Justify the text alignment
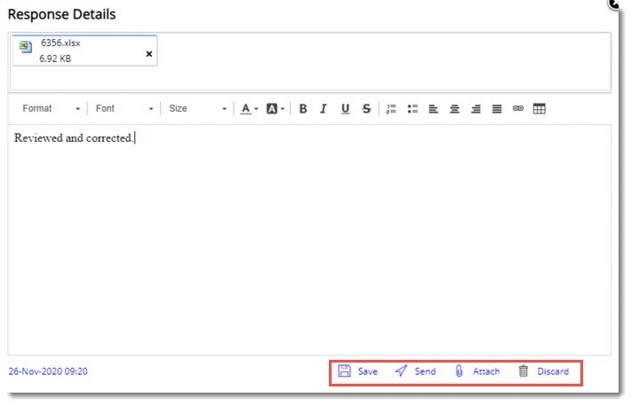This screenshot has width=632, height=406. click(497, 109)
